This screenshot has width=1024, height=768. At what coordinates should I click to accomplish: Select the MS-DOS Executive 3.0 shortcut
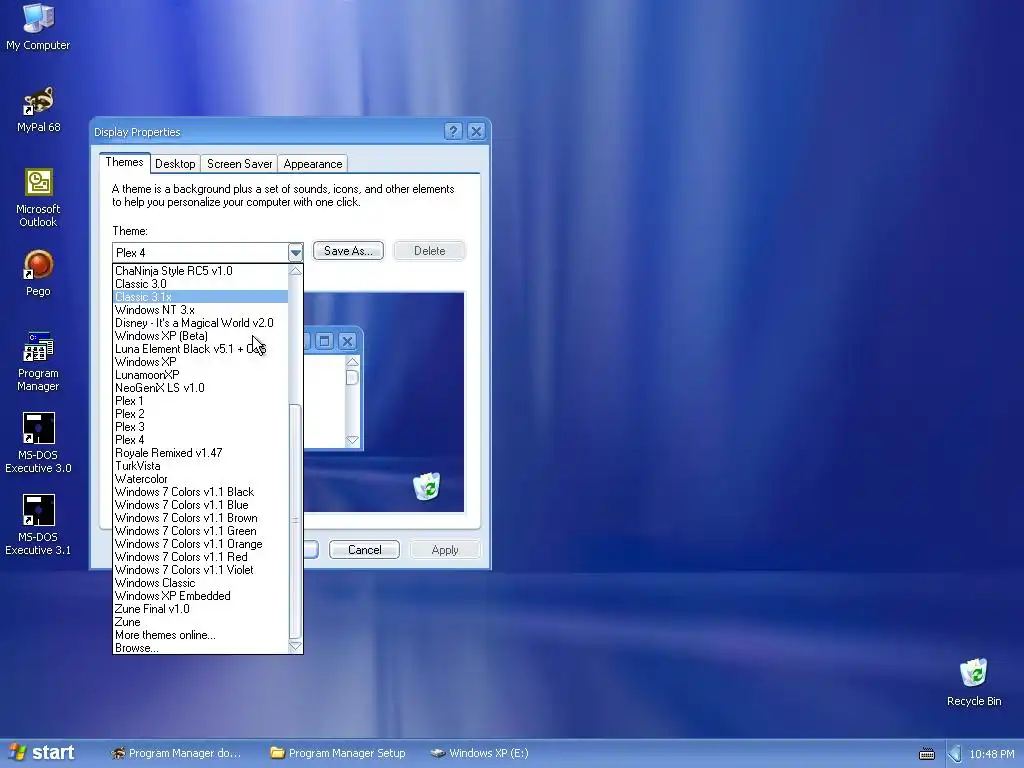(38, 443)
